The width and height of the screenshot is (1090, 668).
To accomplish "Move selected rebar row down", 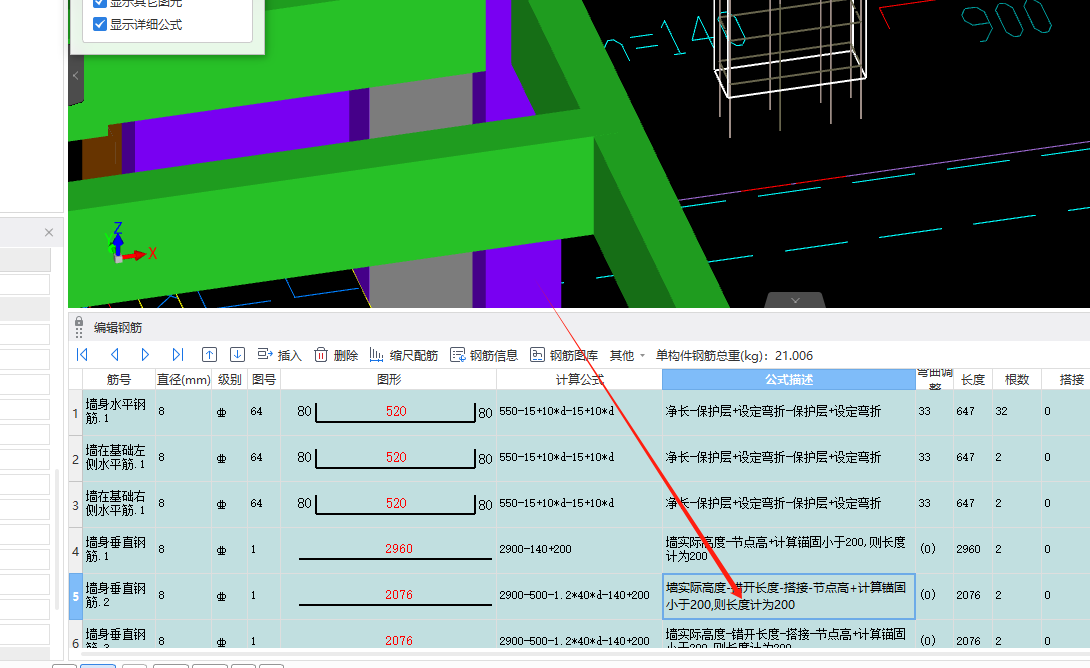I will [237, 355].
